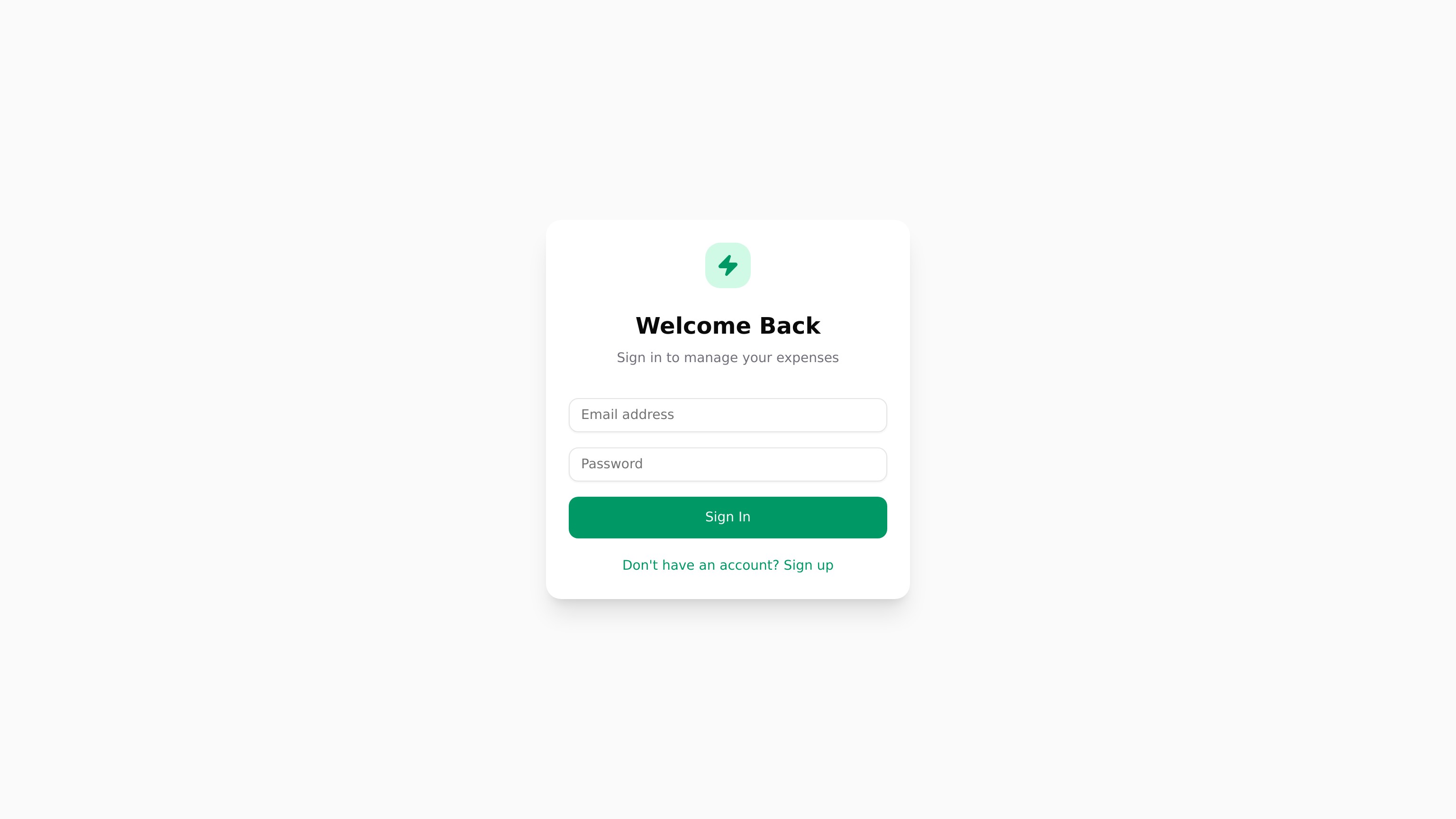This screenshot has height=819, width=1456.
Task: Click the 'Sign in to manage your expenses' subtitle
Action: point(728,358)
